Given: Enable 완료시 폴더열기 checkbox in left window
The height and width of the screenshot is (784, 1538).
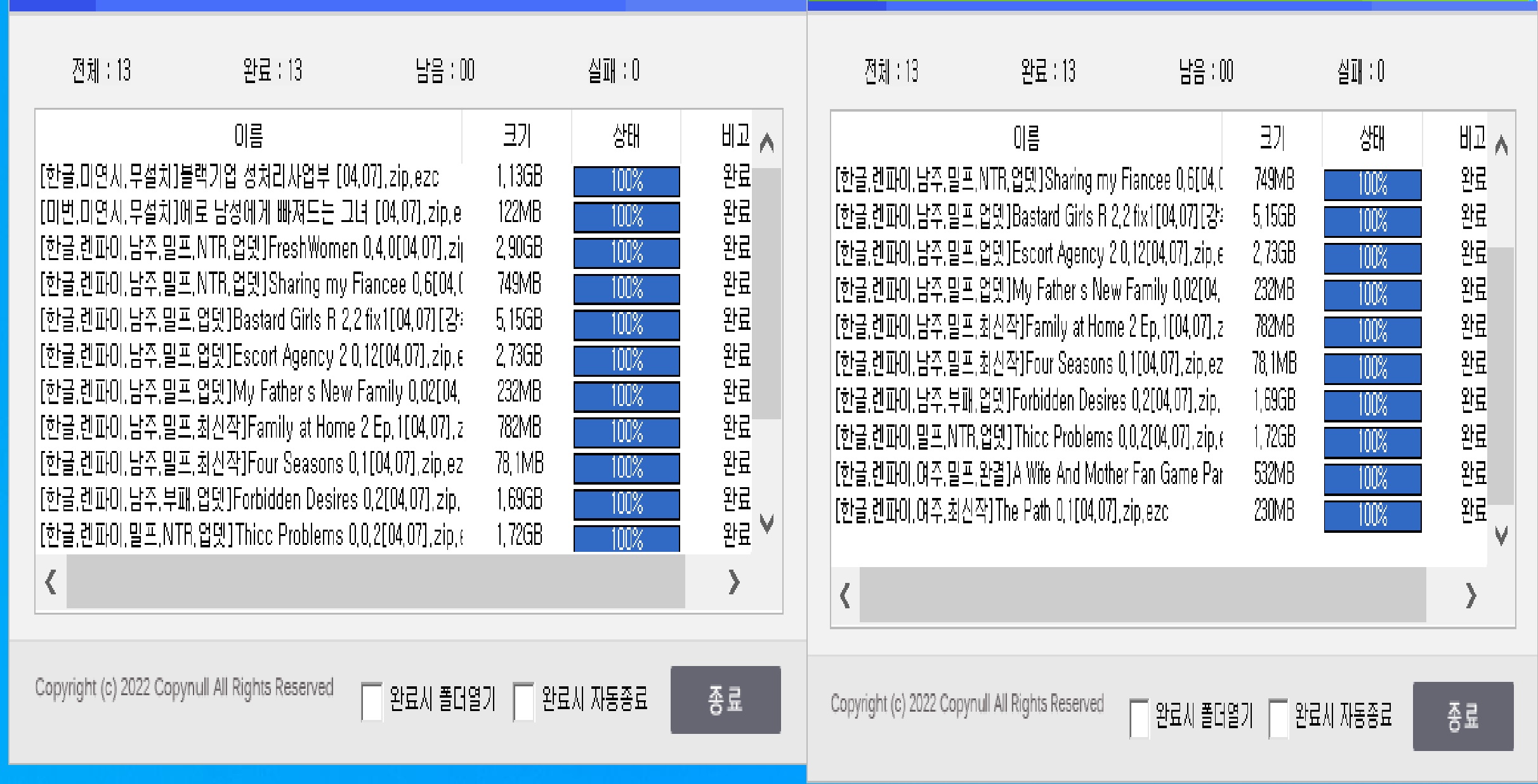Looking at the screenshot, I should tap(372, 702).
